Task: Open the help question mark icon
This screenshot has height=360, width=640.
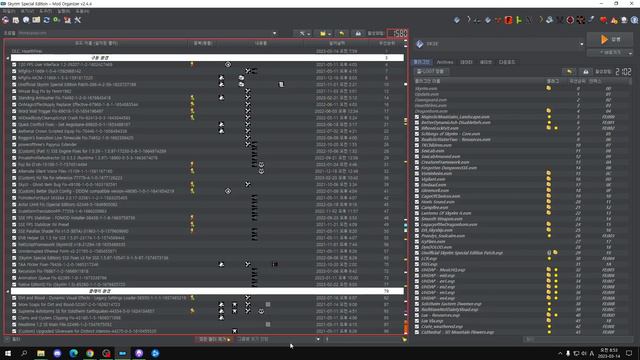Action: pyautogui.click(x=634, y=20)
